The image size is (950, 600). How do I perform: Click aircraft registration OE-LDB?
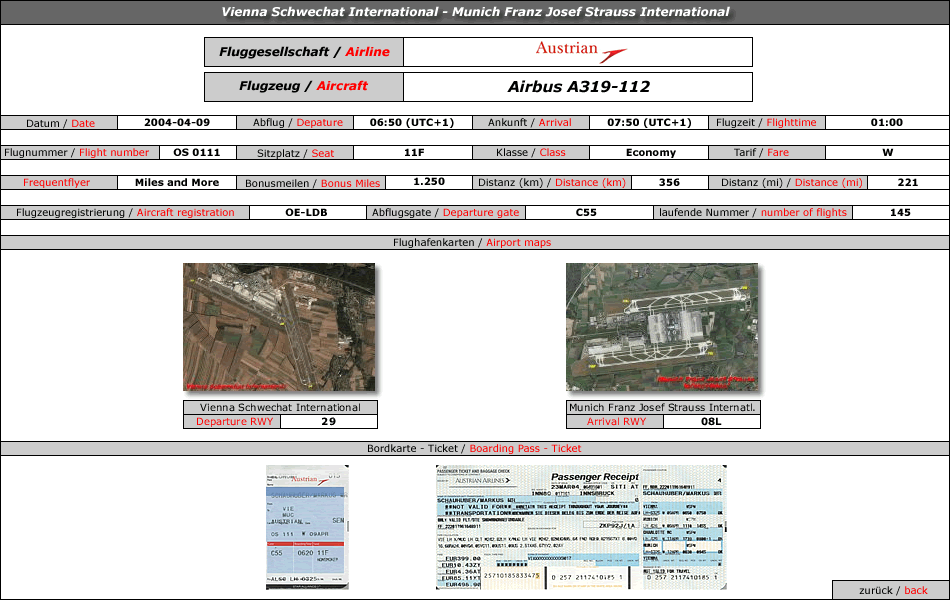(307, 213)
